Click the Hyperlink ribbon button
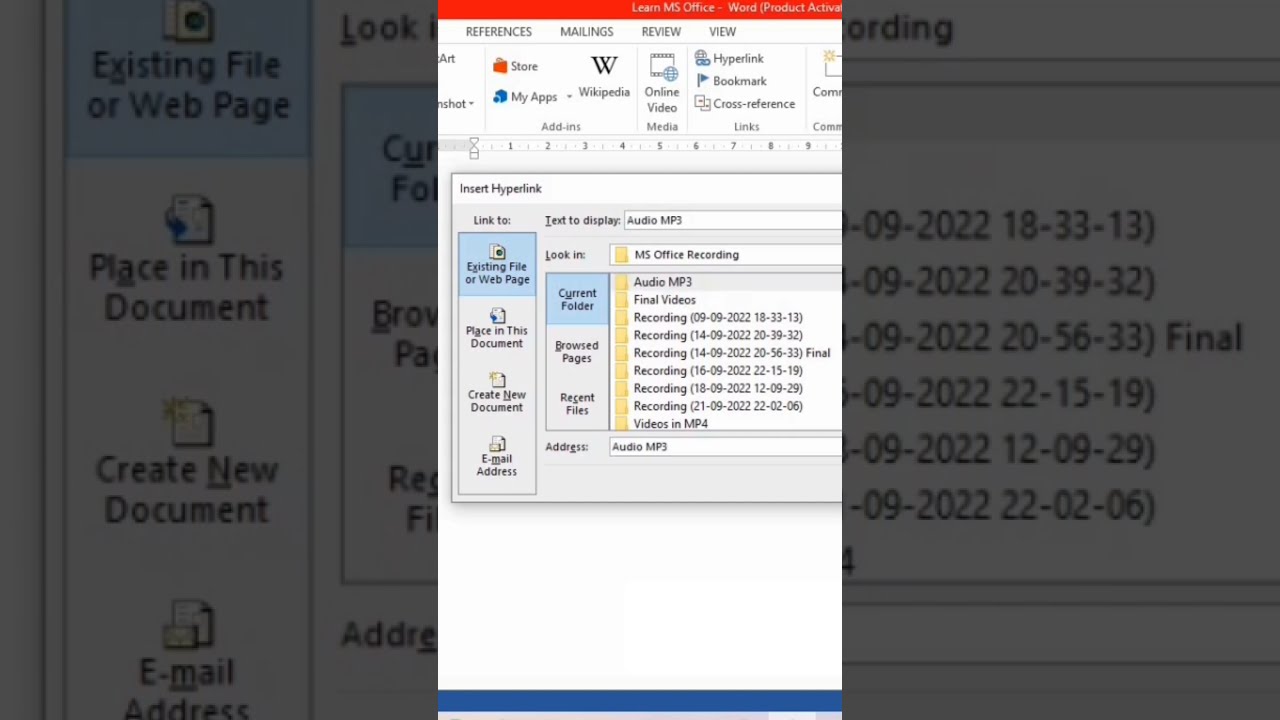The width and height of the screenshot is (1280, 720). pyautogui.click(x=729, y=59)
